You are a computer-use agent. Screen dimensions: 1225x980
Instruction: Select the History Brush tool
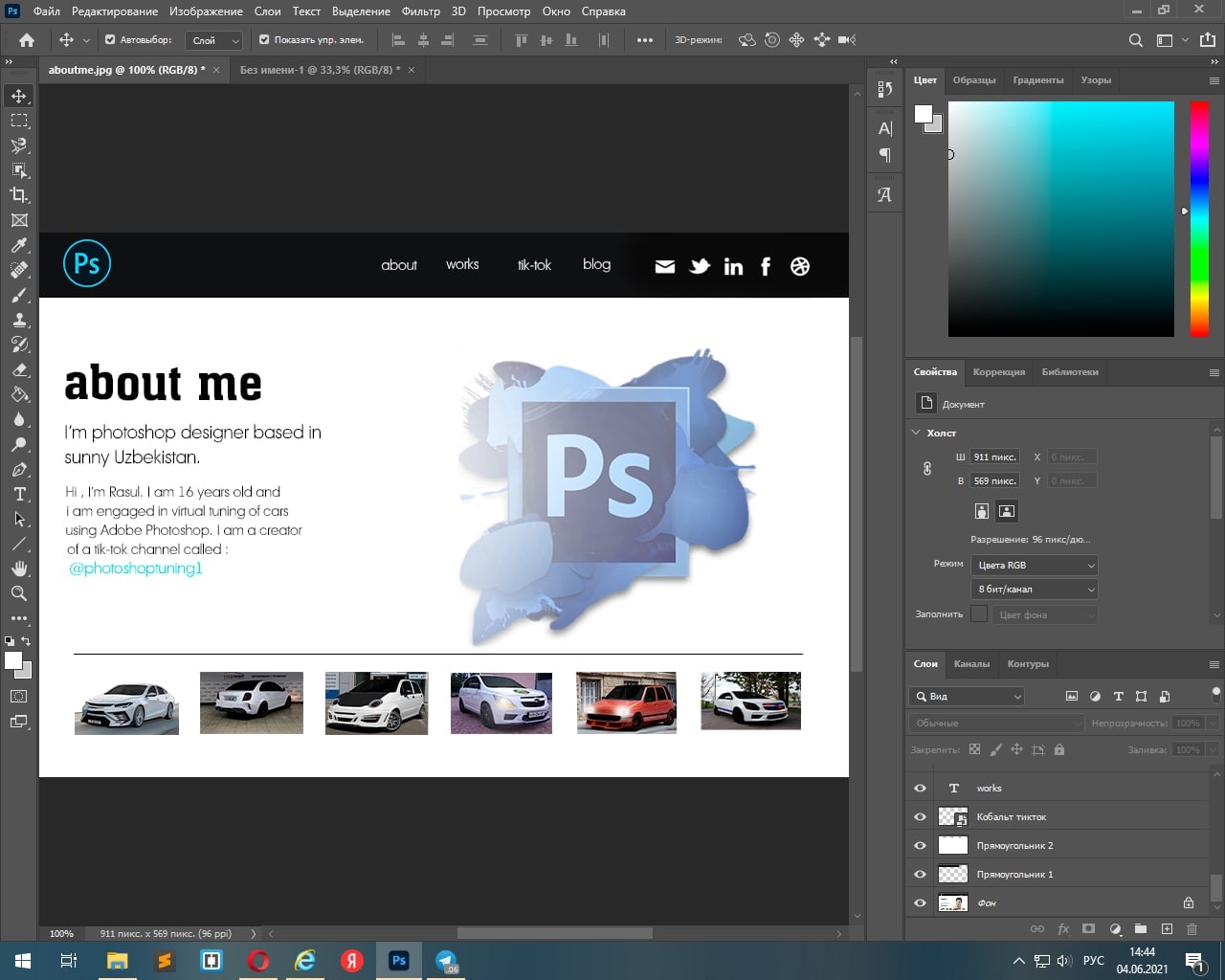(19, 345)
